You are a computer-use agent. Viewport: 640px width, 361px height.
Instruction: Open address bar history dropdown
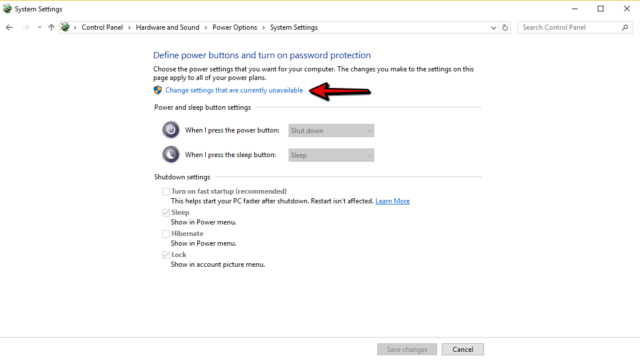[x=493, y=28]
